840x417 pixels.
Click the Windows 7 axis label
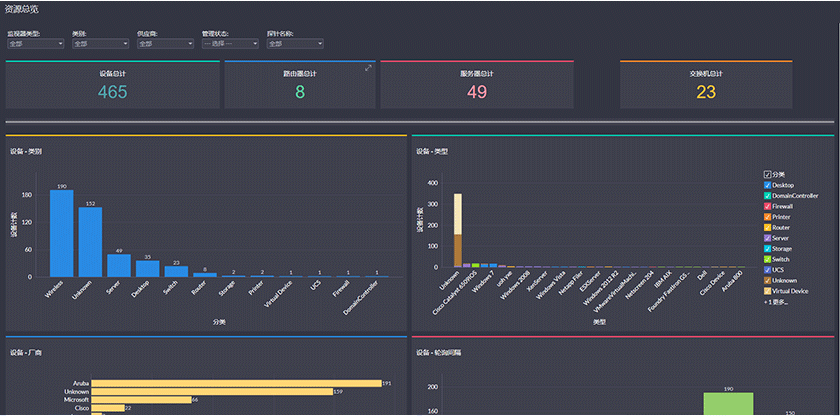(x=484, y=281)
